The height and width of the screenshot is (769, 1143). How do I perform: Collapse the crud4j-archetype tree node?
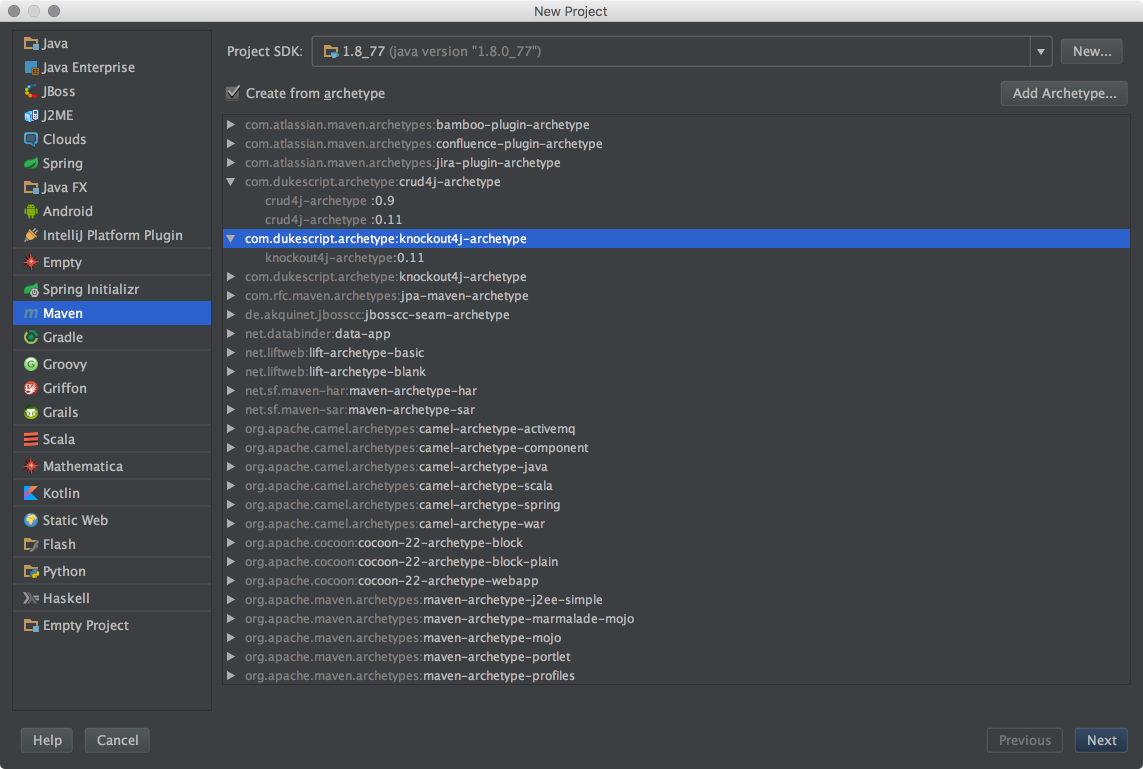click(231, 182)
